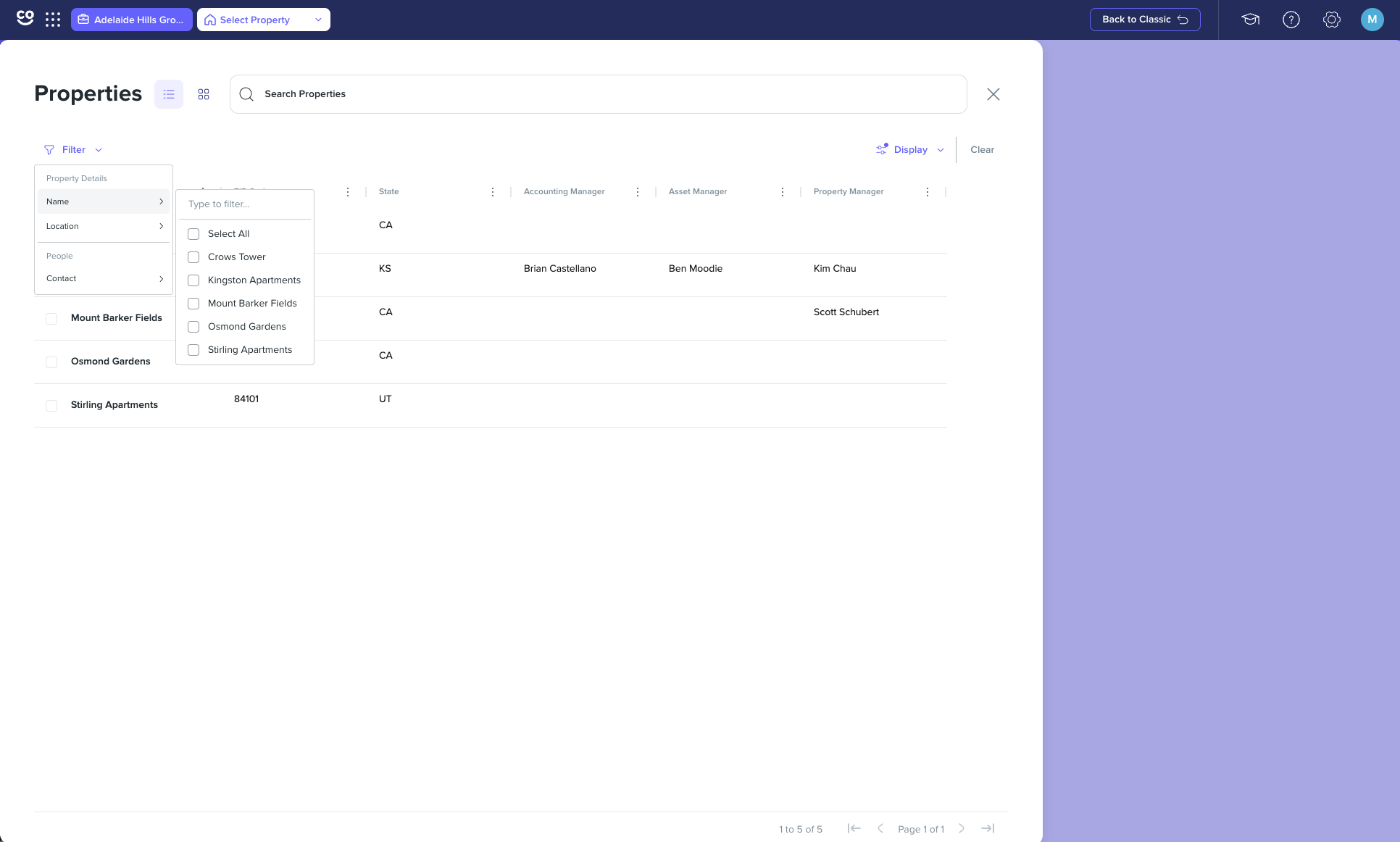Select the Osmond Gardens row checkbox
1400x842 pixels.
click(x=51, y=362)
